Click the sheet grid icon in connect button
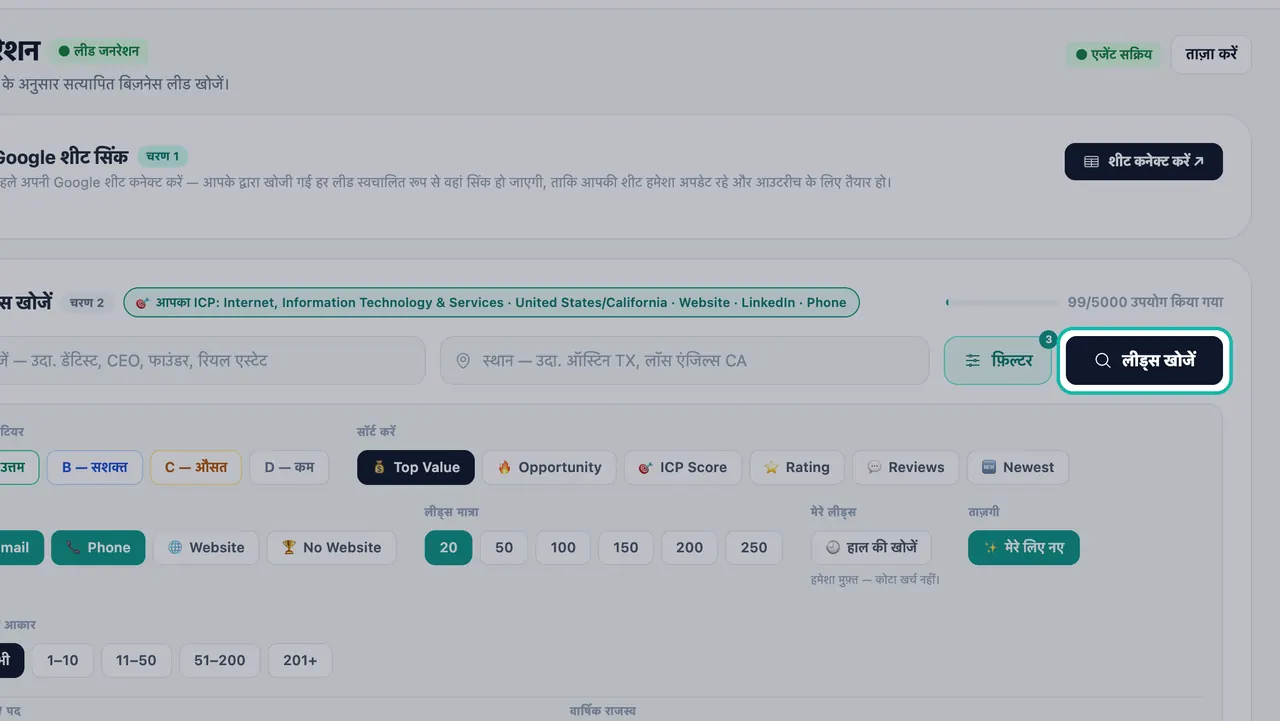The width and height of the screenshot is (1280, 721). click(x=1091, y=161)
